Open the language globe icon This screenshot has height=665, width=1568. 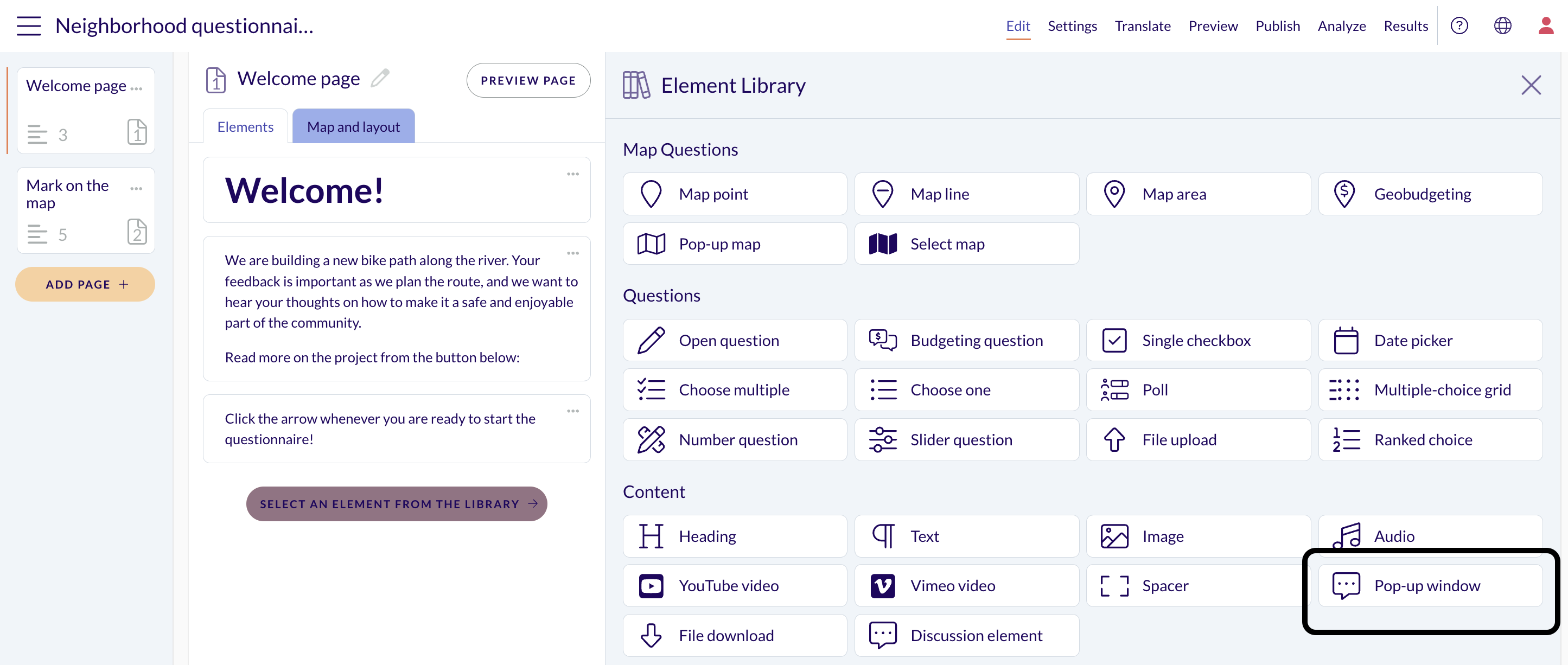pyautogui.click(x=1502, y=25)
